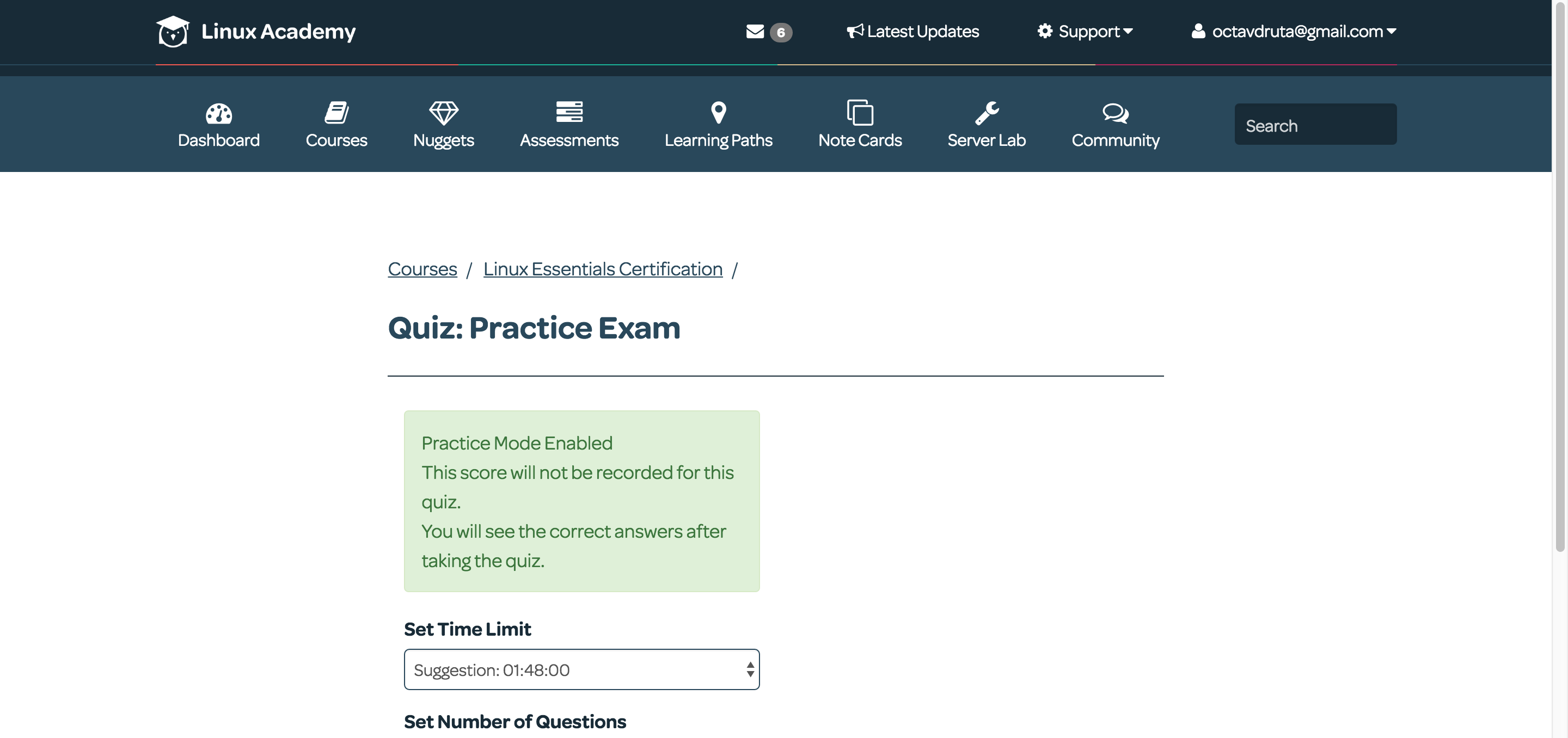This screenshot has width=1568, height=738.
Task: Go to Linux Essentials Certification breadcrumb
Action: [x=603, y=269]
